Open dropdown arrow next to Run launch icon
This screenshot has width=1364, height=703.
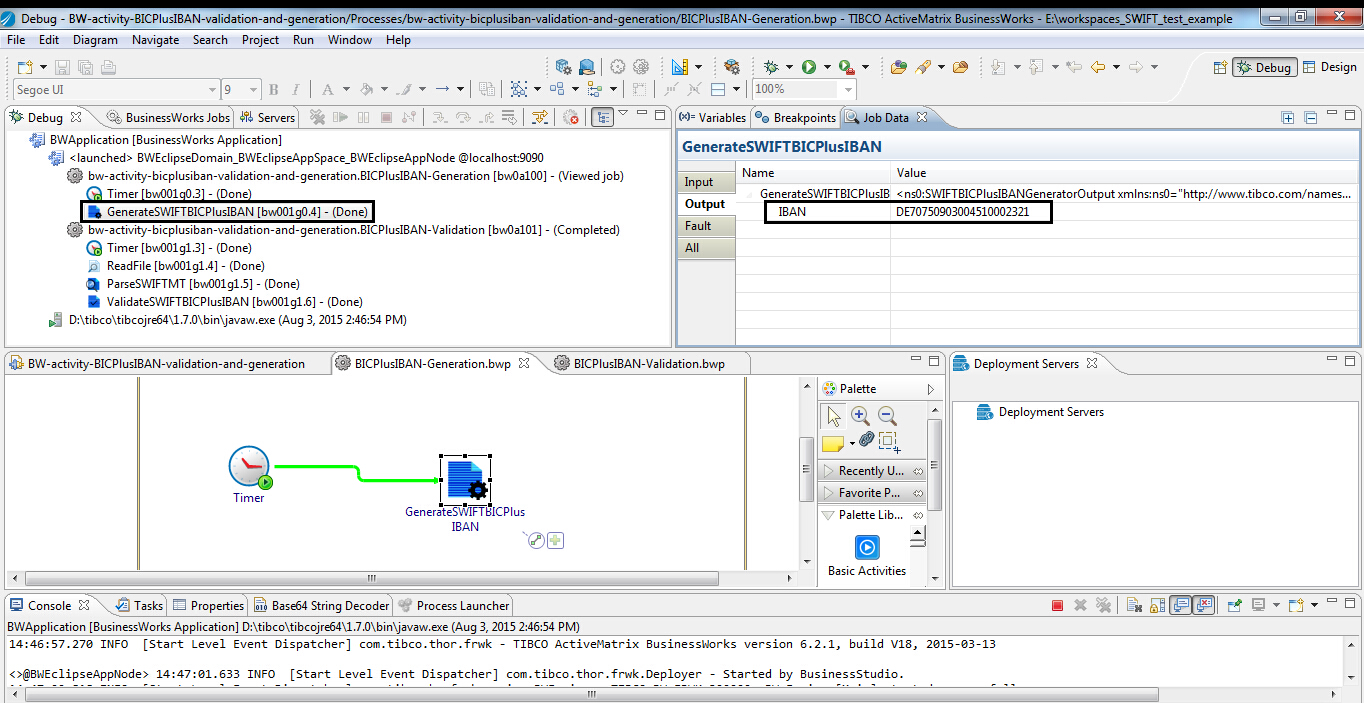pos(827,67)
